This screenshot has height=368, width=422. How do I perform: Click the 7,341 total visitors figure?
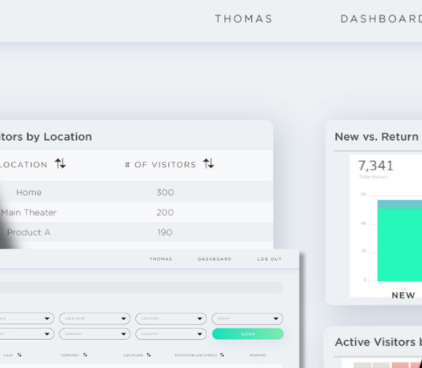pyautogui.click(x=376, y=166)
